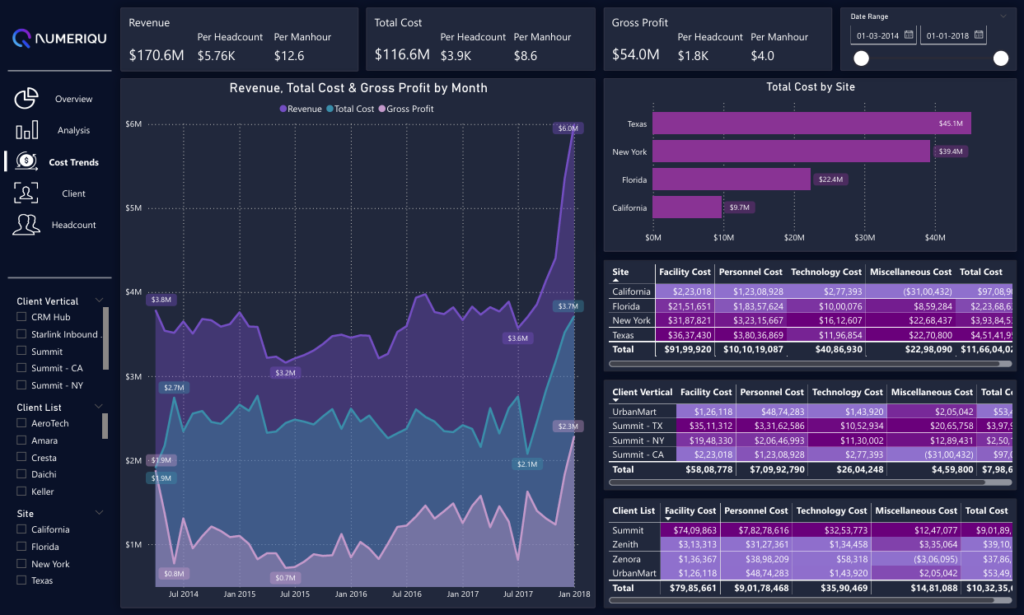Image resolution: width=1024 pixels, height=615 pixels.
Task: Select the Cost Trends coin icon
Action: pyautogui.click(x=27, y=161)
